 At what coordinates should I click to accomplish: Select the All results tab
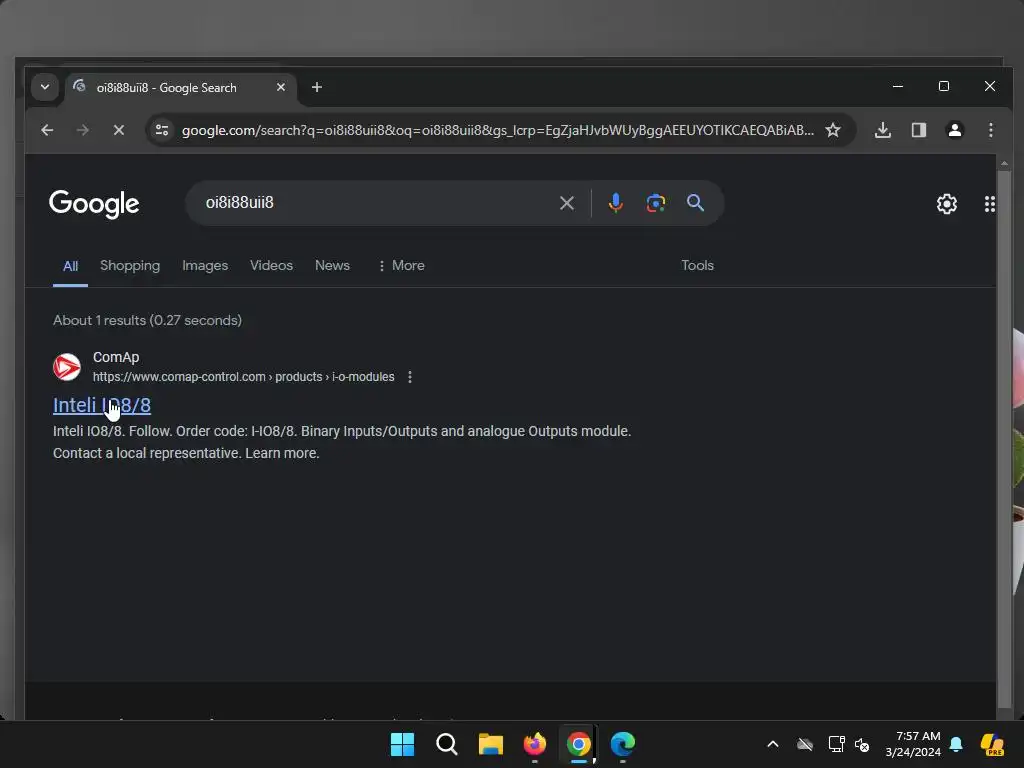71,266
